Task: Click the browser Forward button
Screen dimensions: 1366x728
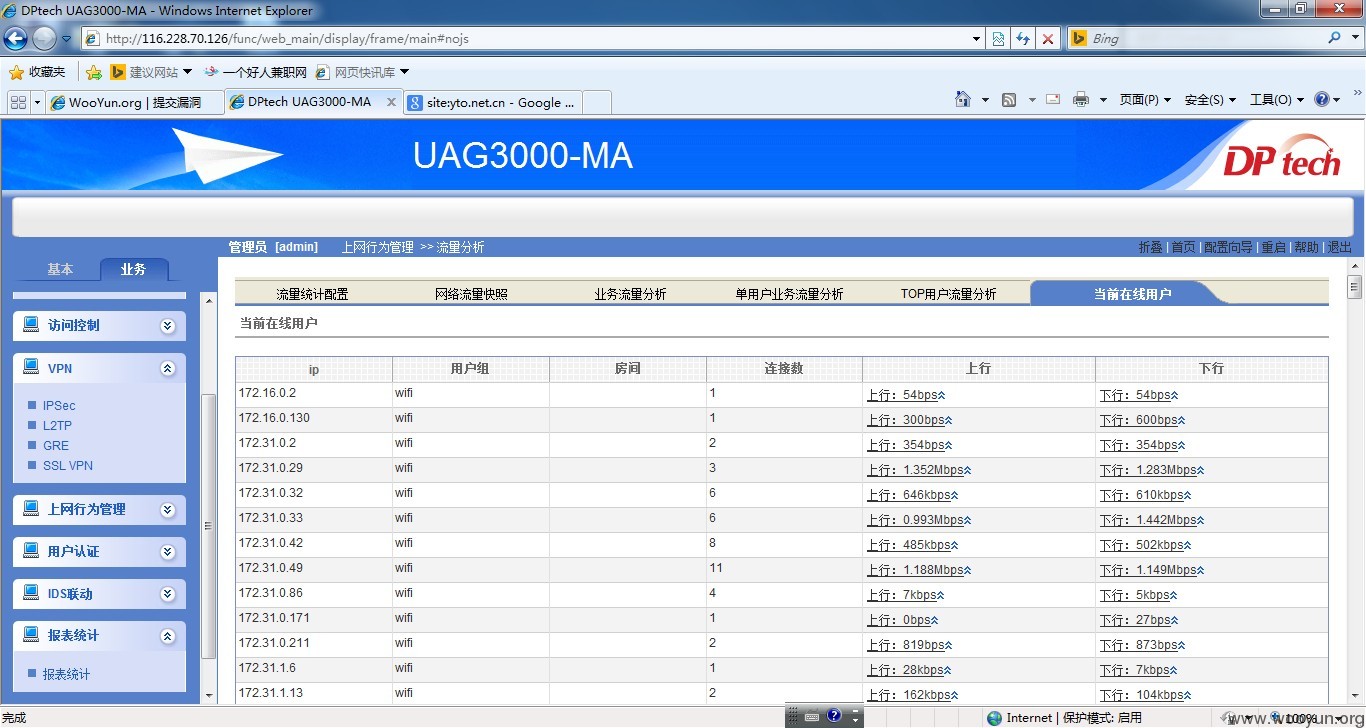Action: click(x=44, y=39)
